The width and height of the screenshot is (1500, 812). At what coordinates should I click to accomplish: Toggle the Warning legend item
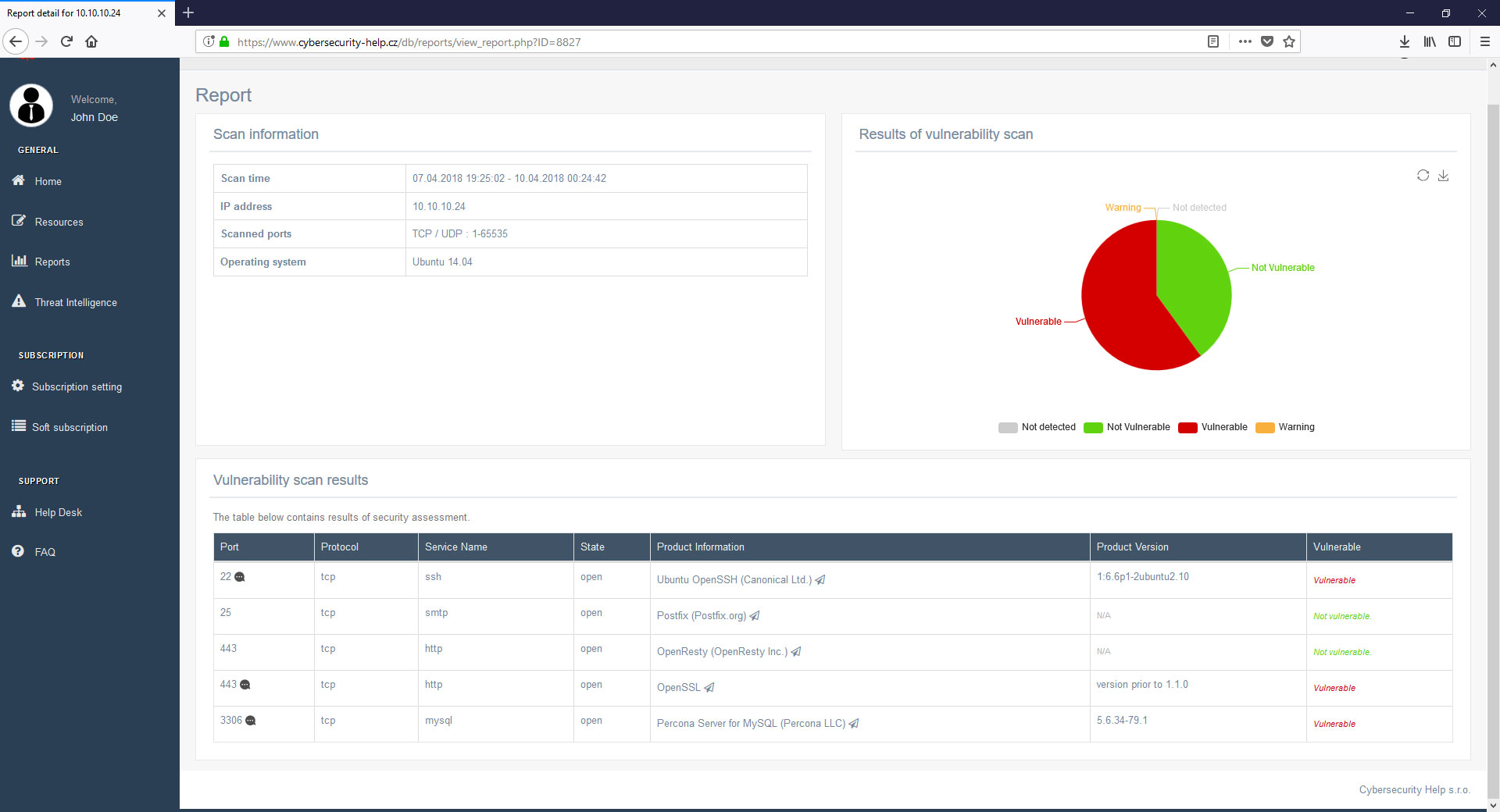[x=1266, y=427]
